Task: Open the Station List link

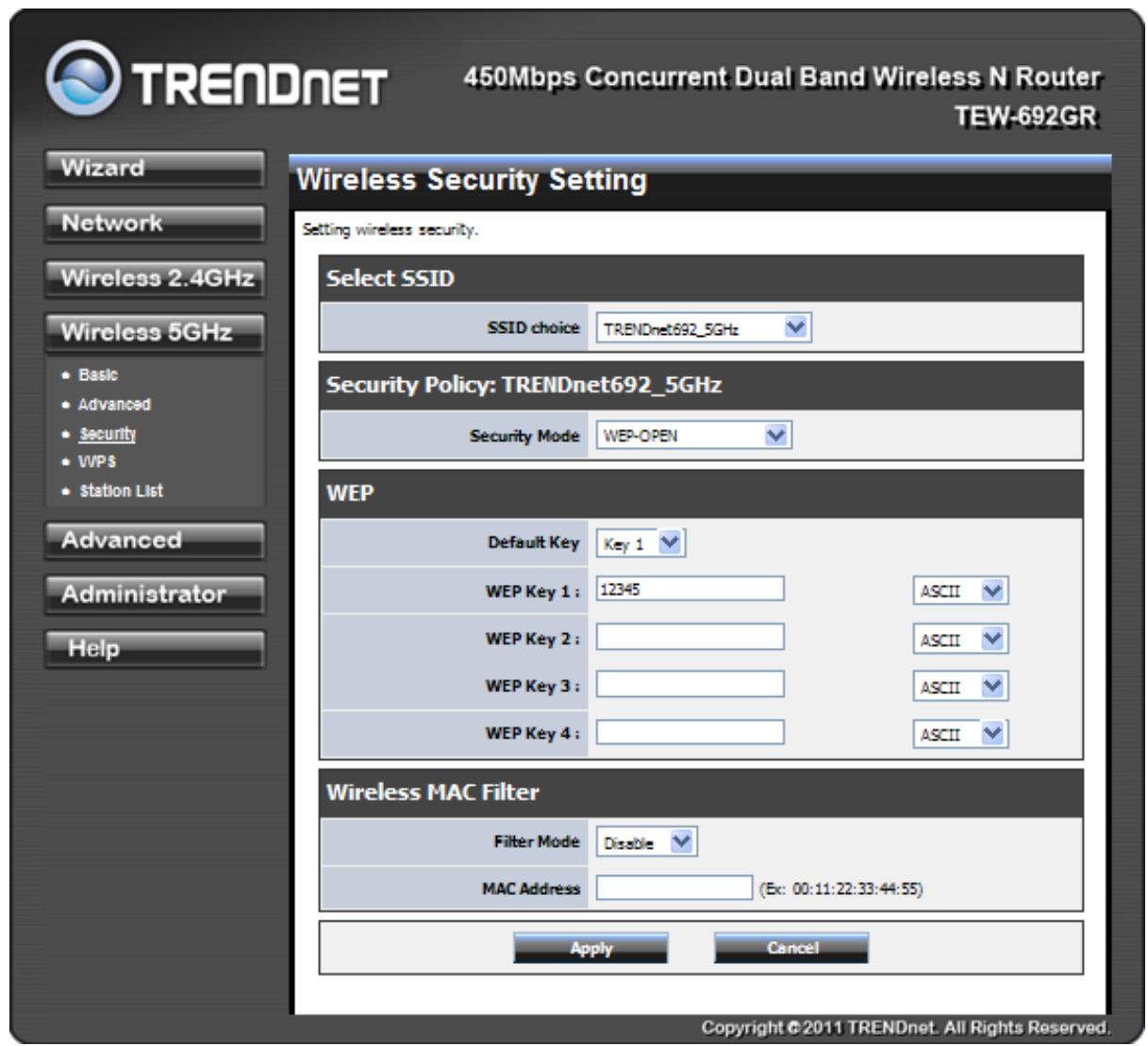Action: [121, 490]
